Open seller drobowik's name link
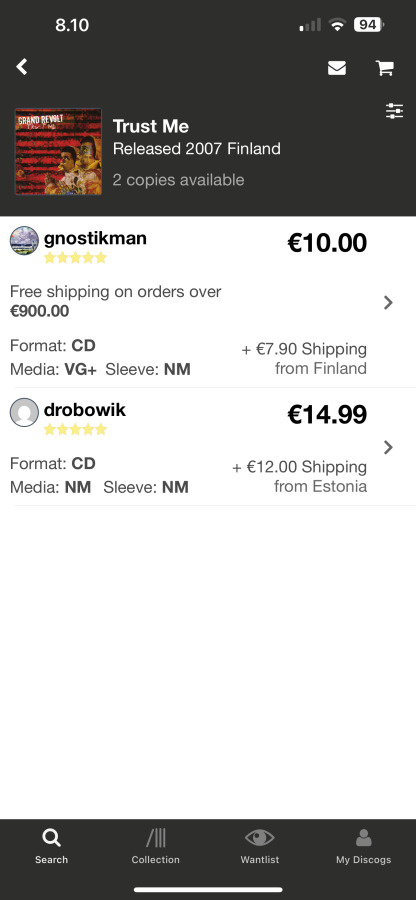Screen dimensions: 416x900 tap(85, 410)
